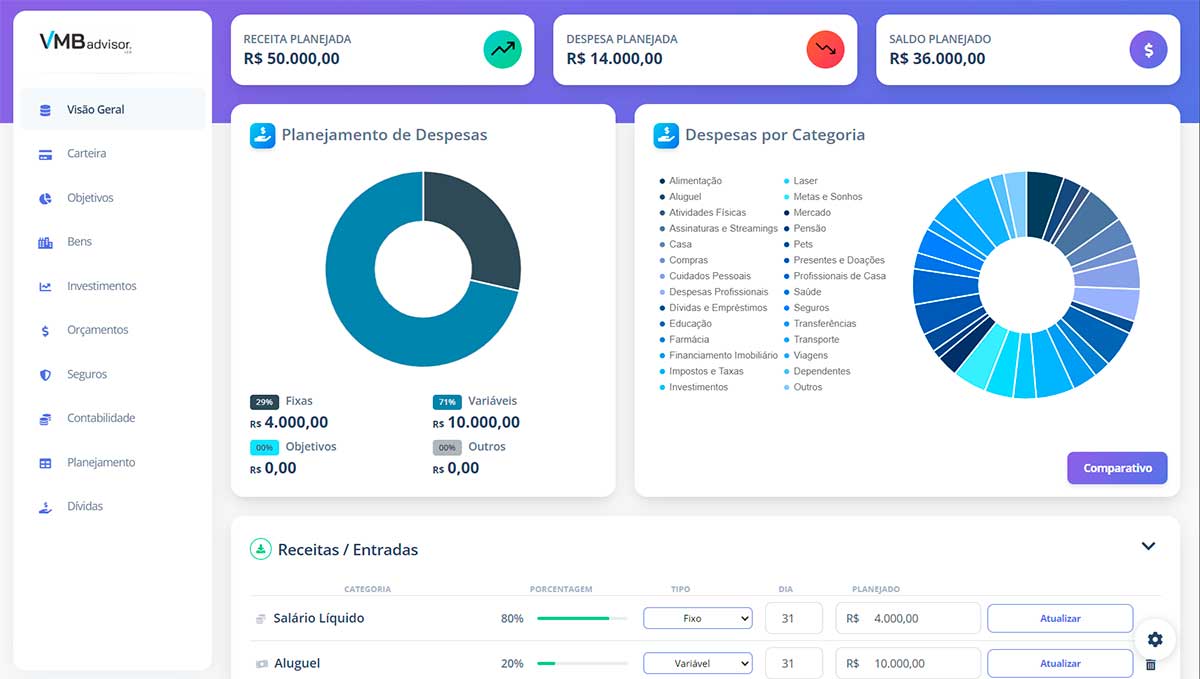Image resolution: width=1200 pixels, height=679 pixels.
Task: Click the Receitas / Entradas download icon
Action: [260, 549]
